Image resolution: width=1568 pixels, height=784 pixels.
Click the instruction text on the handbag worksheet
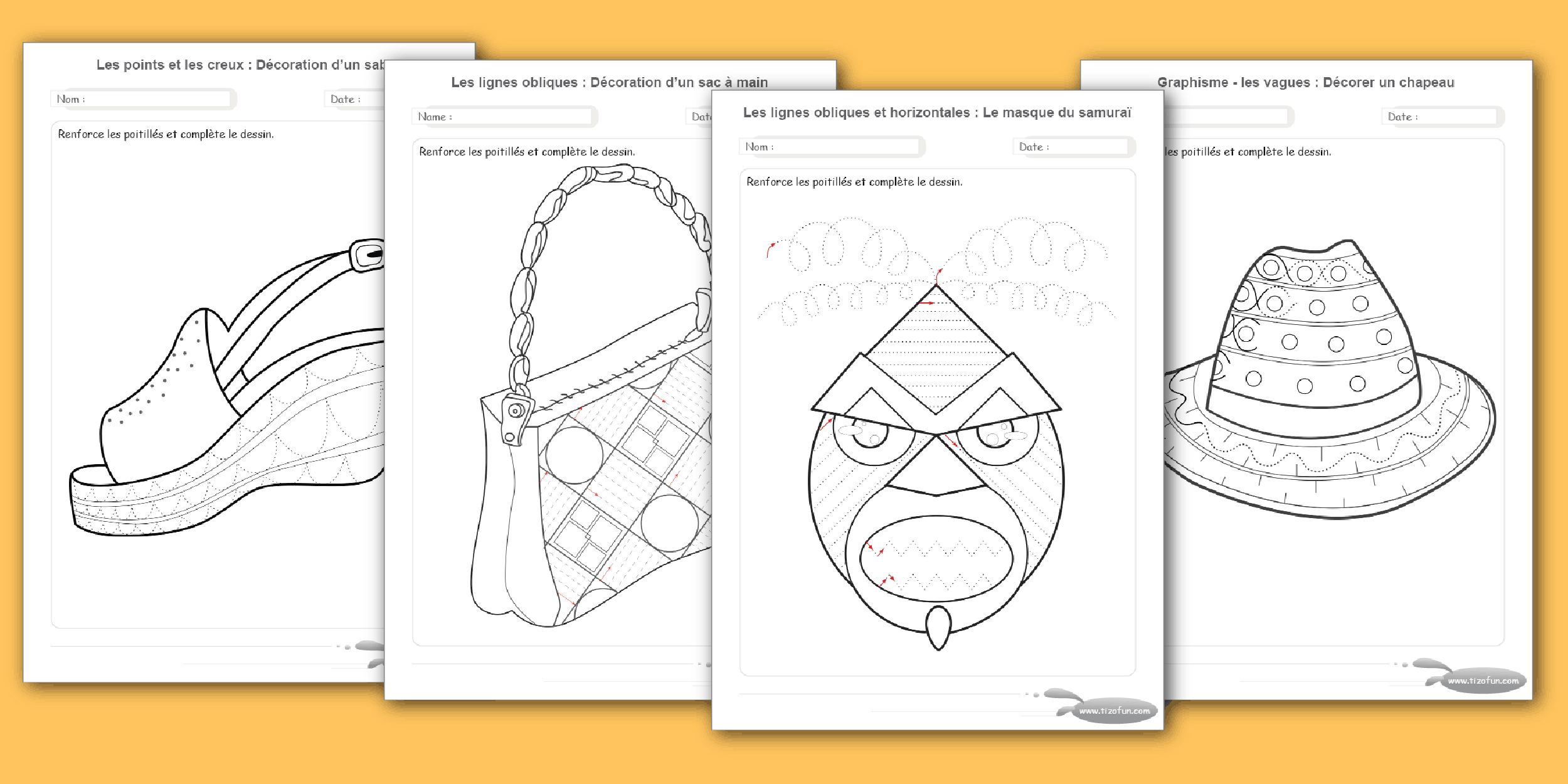tap(527, 152)
